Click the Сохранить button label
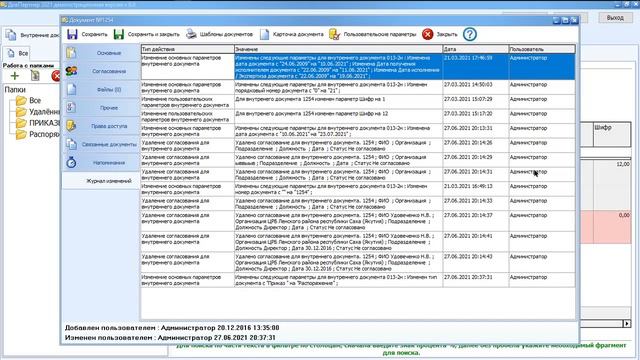The width and height of the screenshot is (640, 360). click(x=94, y=34)
